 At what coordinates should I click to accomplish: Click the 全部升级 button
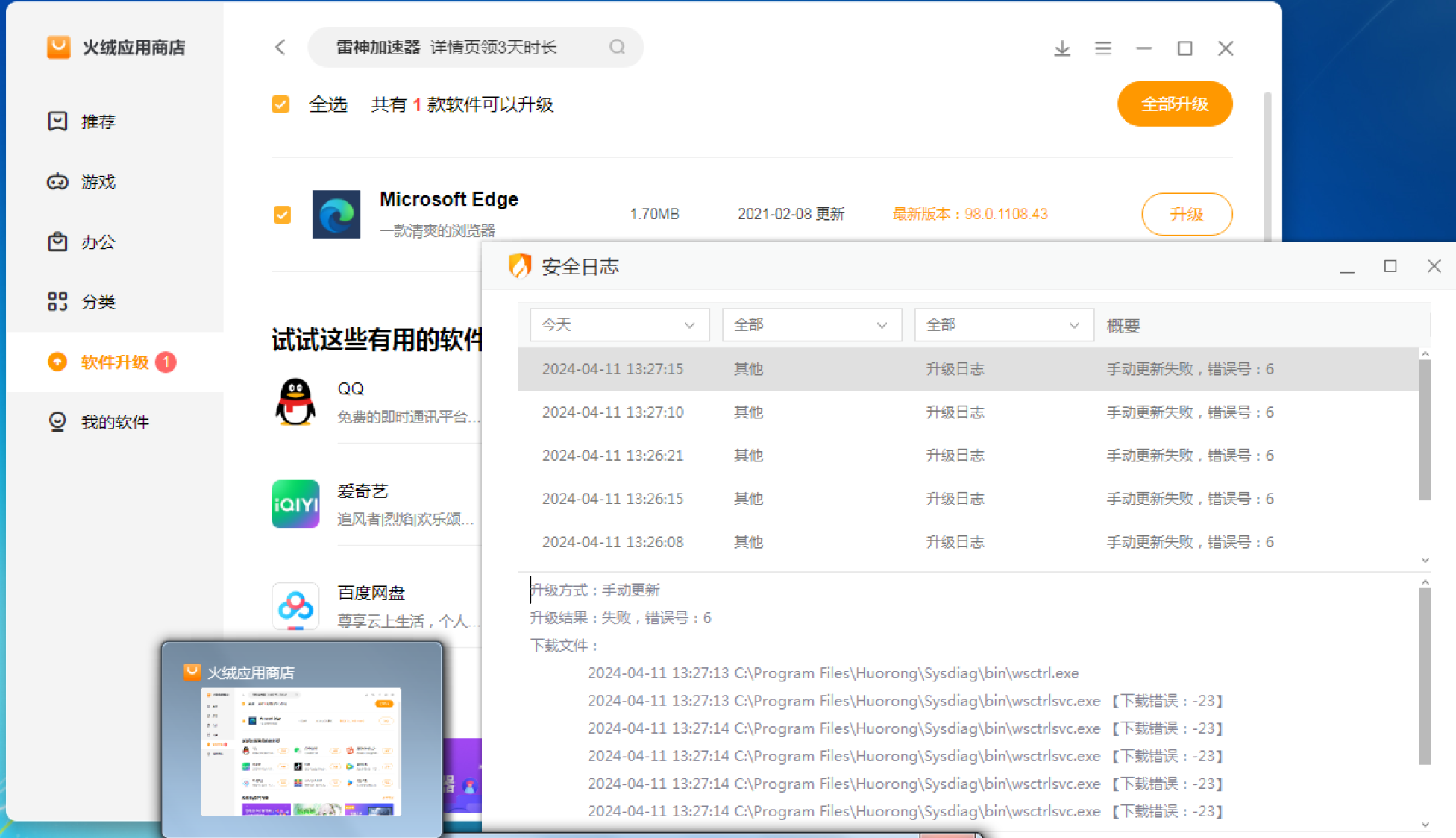pos(1175,104)
